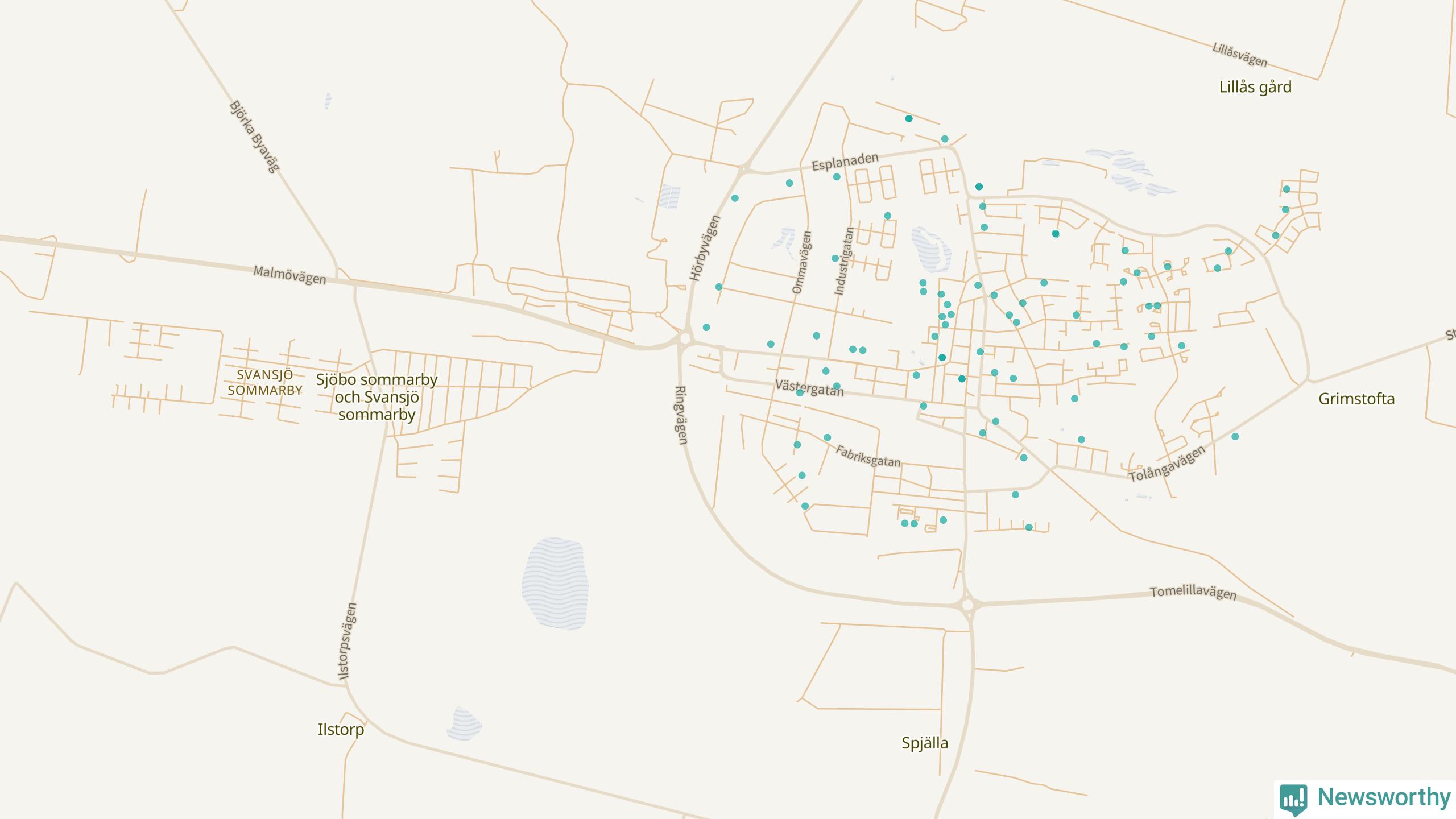Click the roundabout at Tomelillavägen junction
1456x819 pixels.
click(968, 605)
